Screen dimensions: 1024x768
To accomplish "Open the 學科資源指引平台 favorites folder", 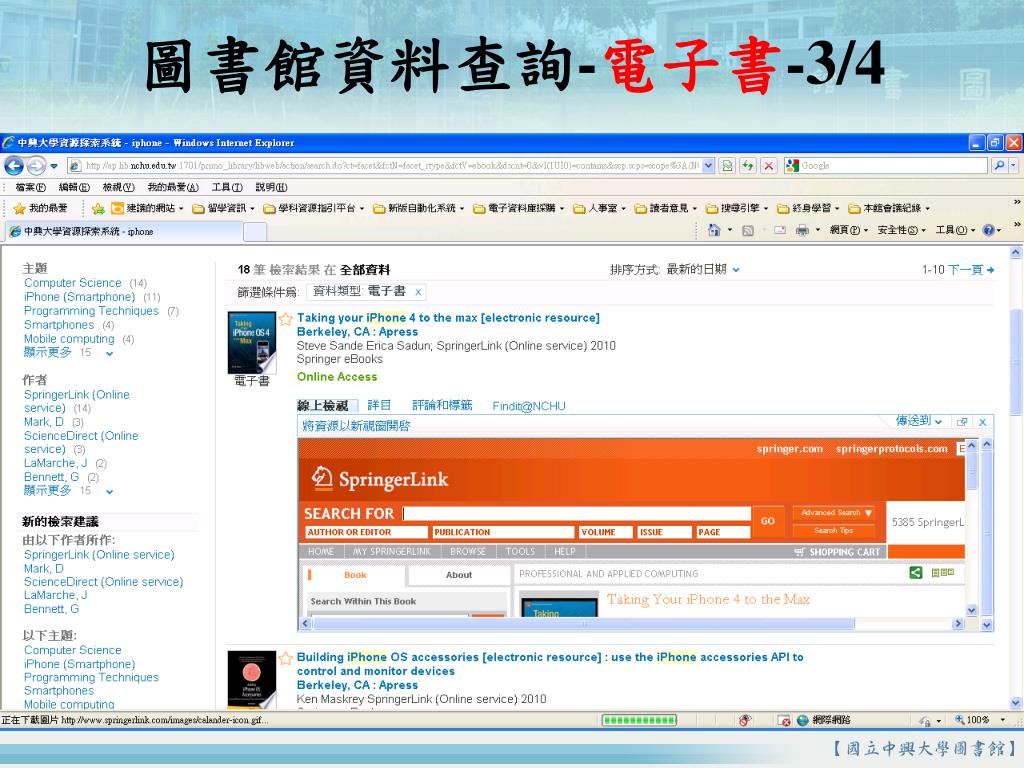I will (314, 208).
